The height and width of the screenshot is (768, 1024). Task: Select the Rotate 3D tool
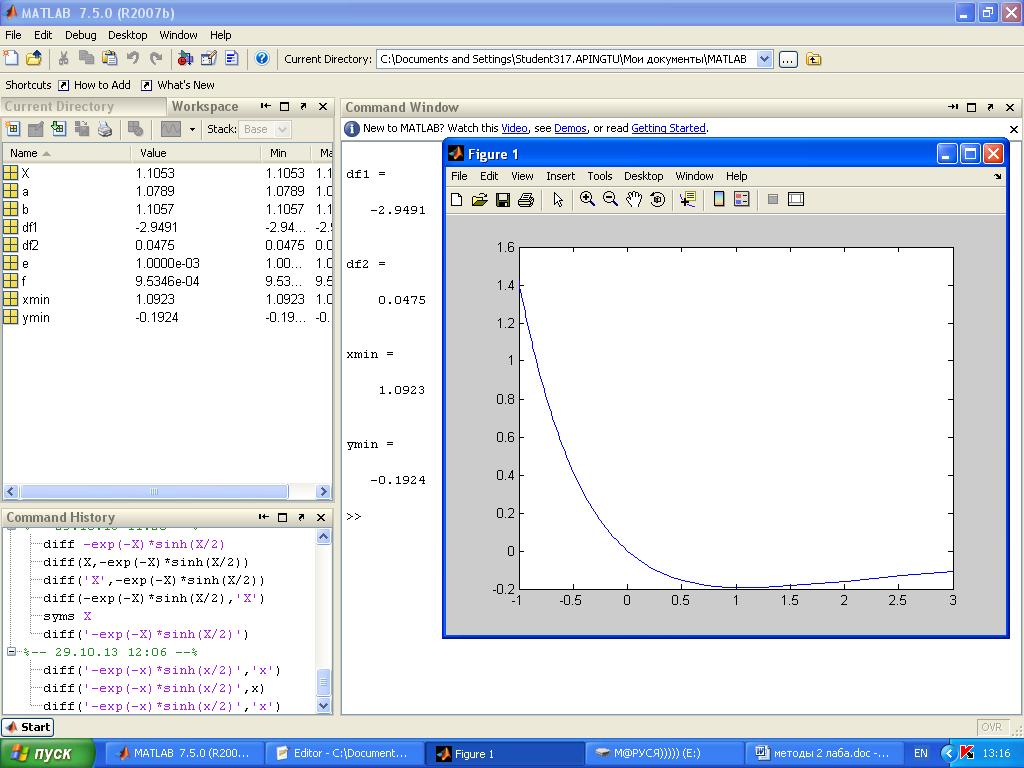coord(657,199)
